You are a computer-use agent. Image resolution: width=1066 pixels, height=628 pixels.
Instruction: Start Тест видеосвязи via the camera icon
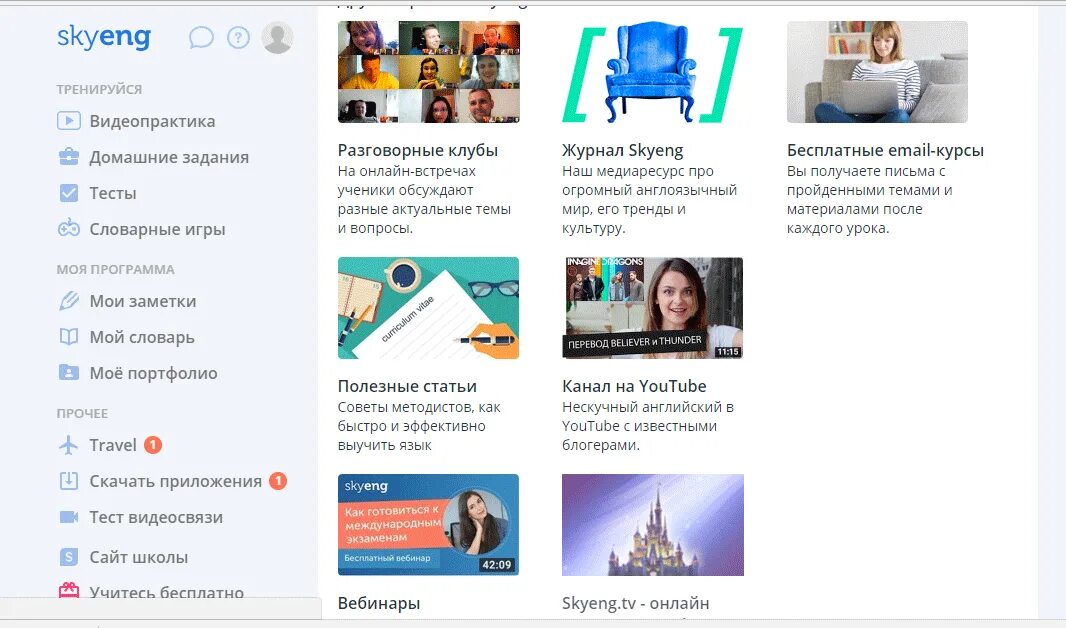point(69,516)
